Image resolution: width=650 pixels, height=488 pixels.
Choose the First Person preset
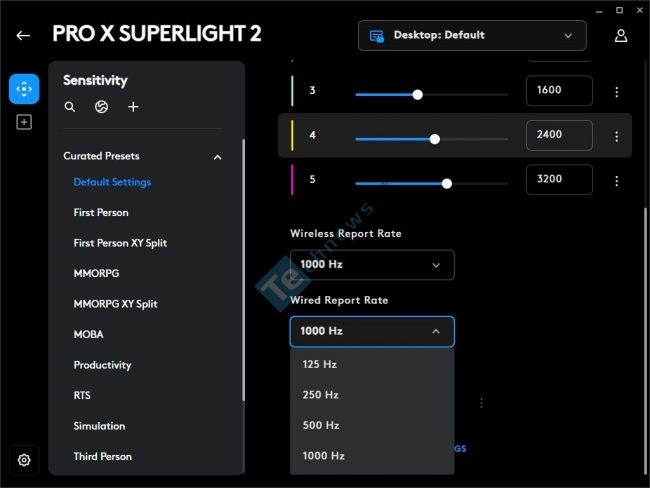pyautogui.click(x=101, y=212)
